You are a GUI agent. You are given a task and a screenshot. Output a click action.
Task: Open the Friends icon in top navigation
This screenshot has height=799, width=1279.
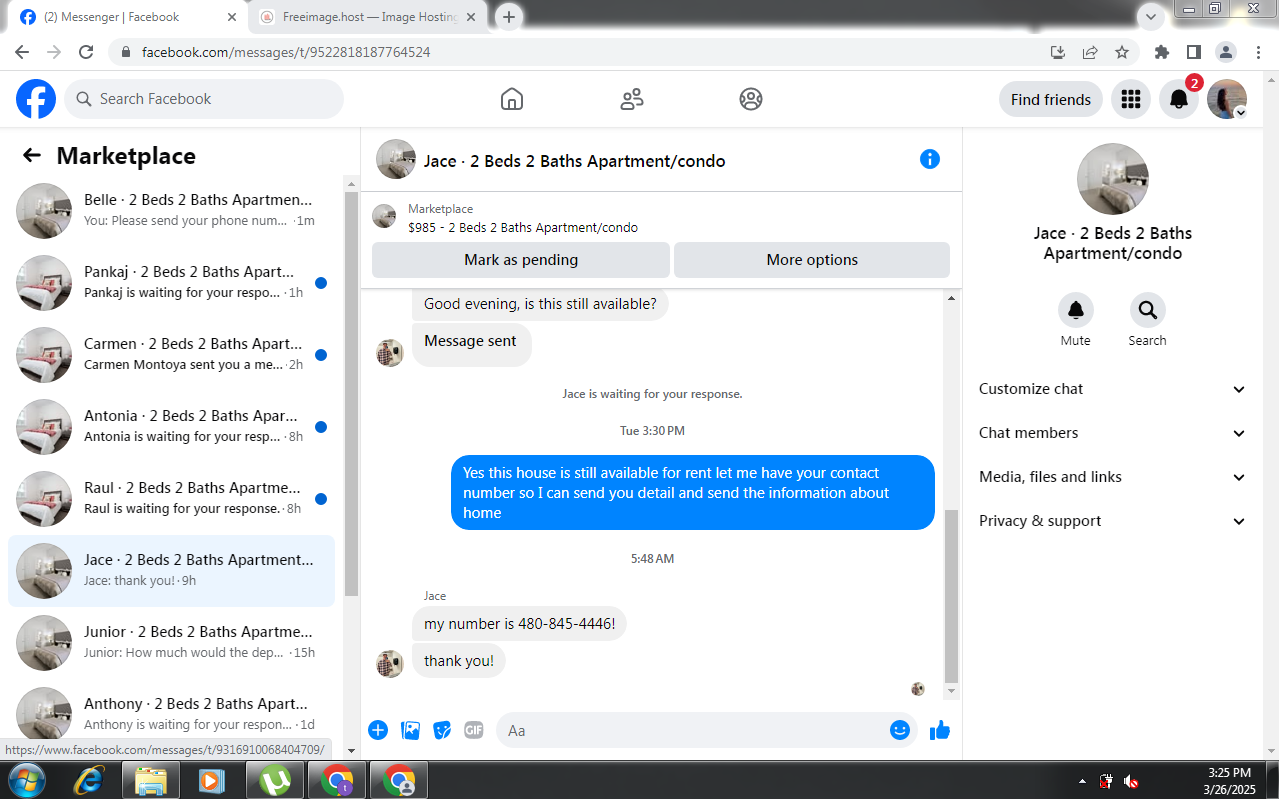pos(631,99)
